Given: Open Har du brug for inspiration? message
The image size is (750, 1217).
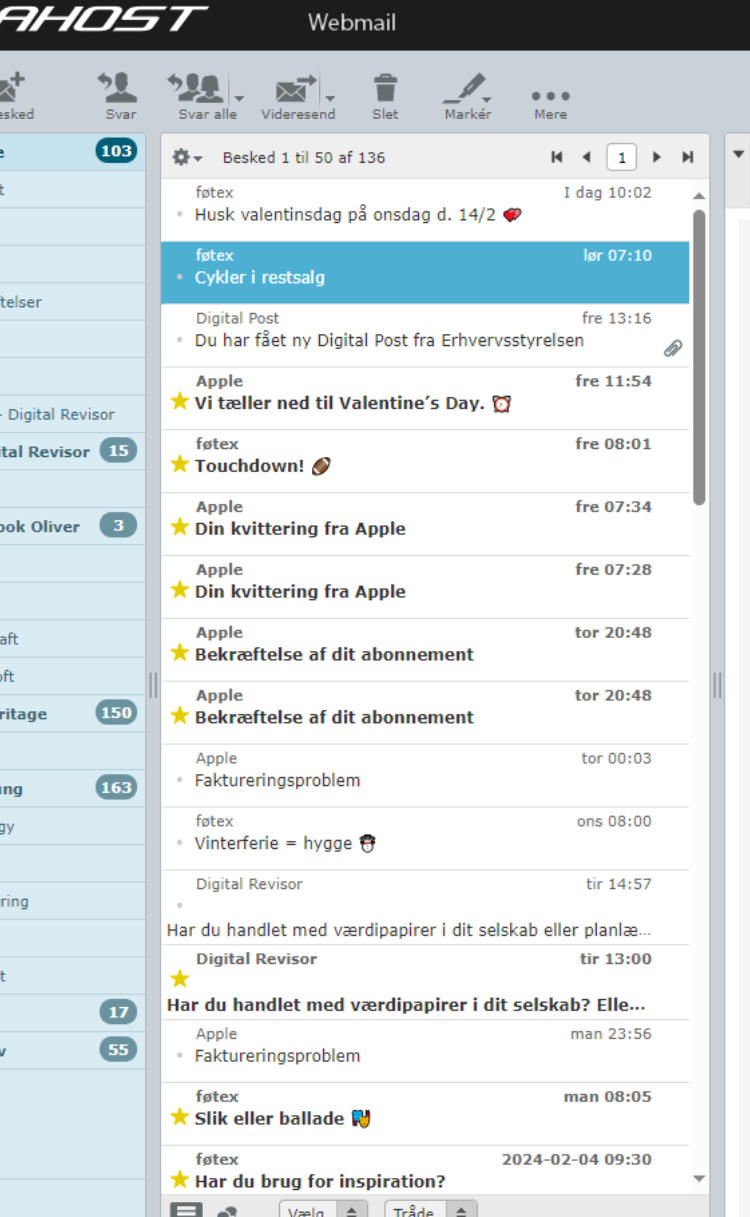Looking at the screenshot, I should 425,1170.
